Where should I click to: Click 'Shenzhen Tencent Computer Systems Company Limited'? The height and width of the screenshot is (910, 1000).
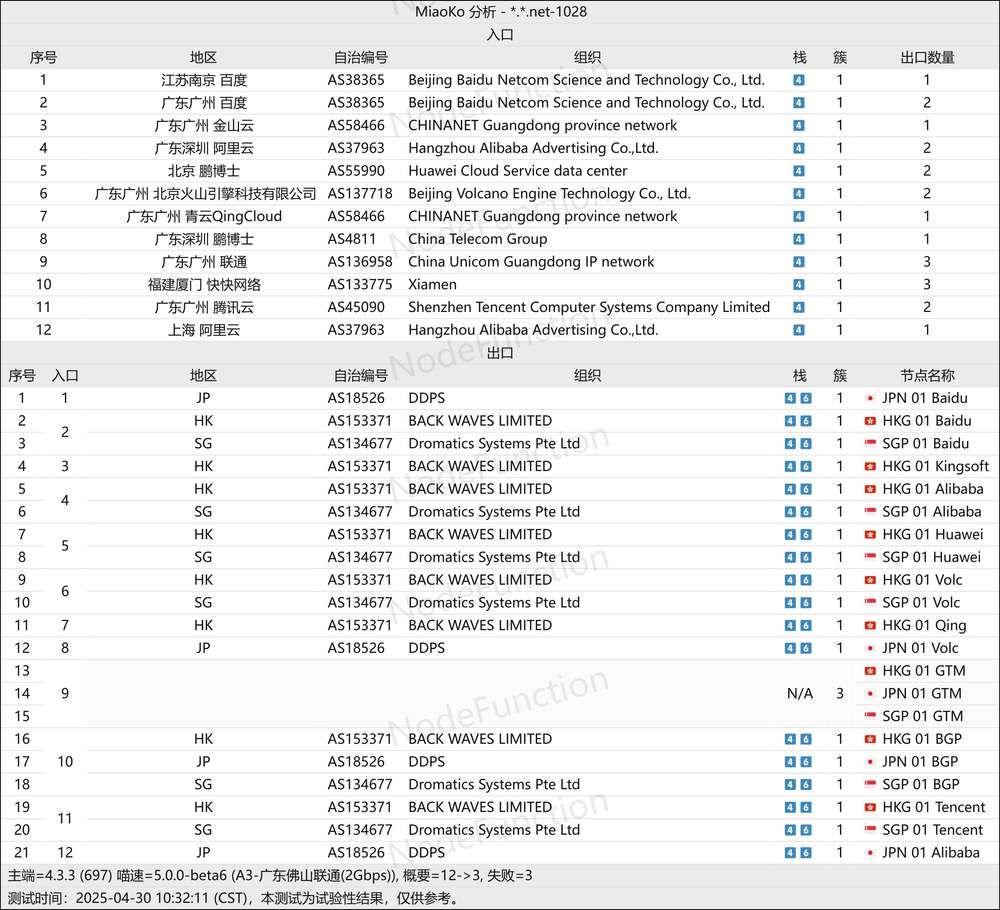pyautogui.click(x=589, y=307)
